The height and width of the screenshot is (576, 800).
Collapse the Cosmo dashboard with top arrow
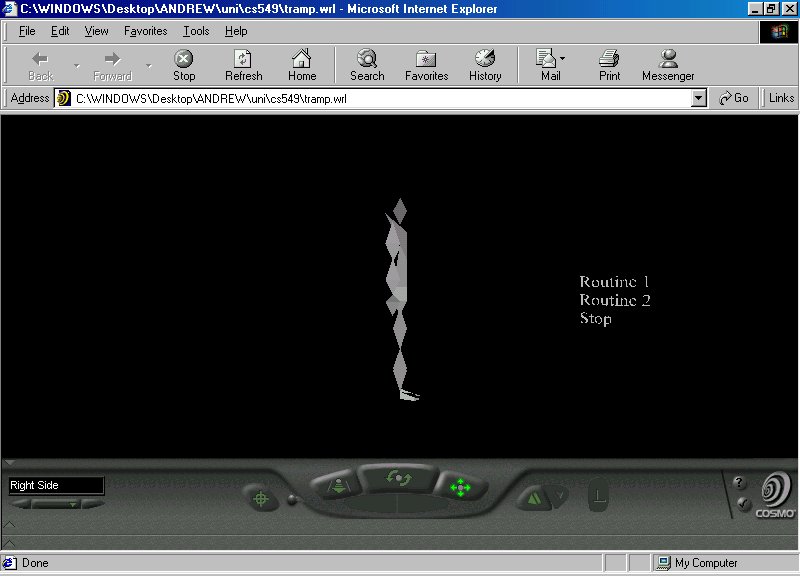click(x=9, y=463)
